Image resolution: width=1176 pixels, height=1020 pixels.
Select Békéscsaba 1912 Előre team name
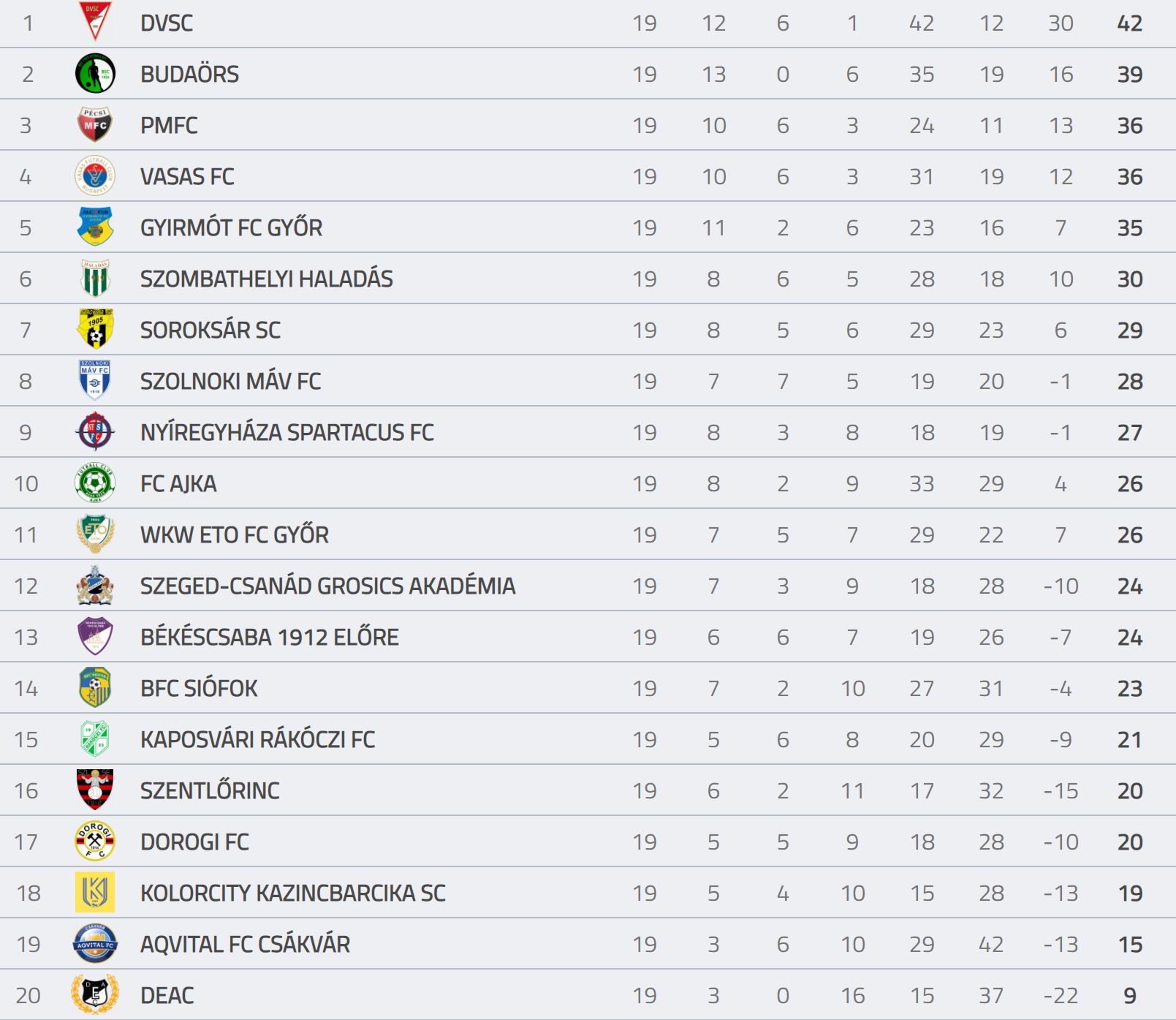click(x=269, y=637)
